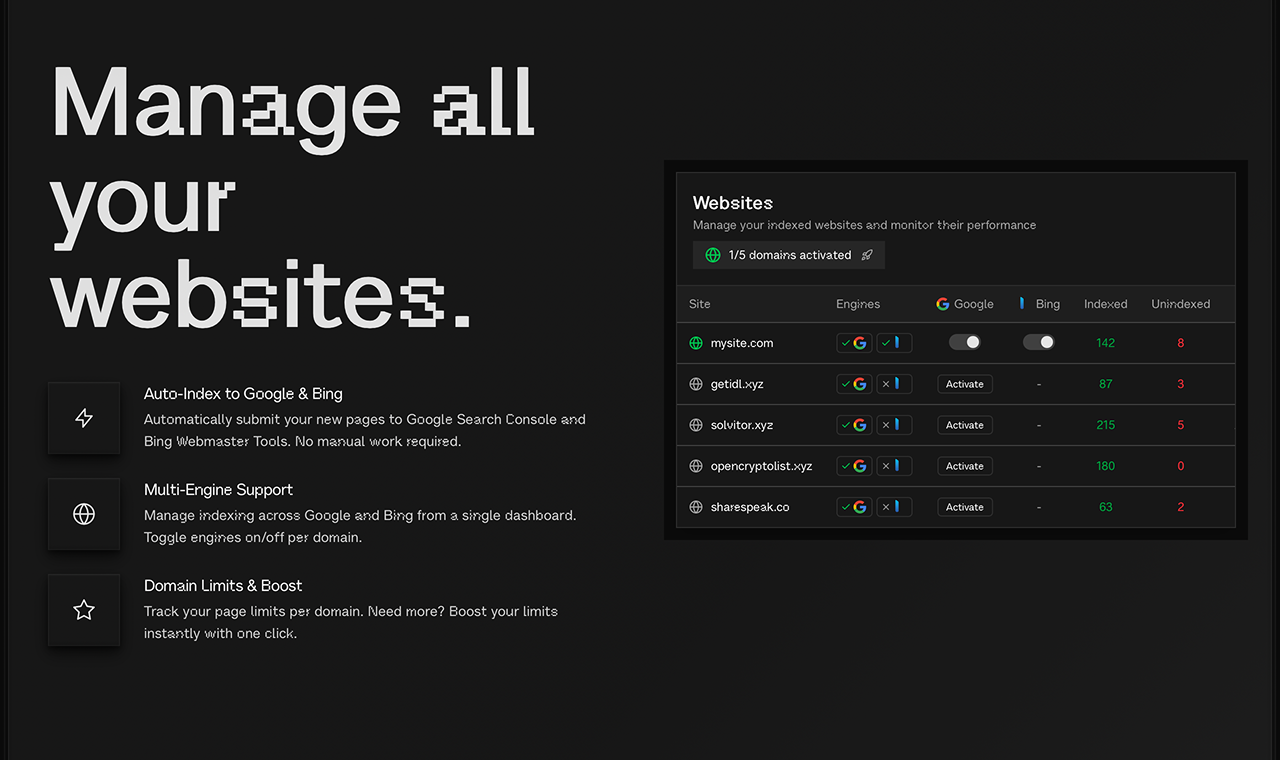Click the star Domain Limits icon
The width and height of the screenshot is (1280, 760).
(84, 610)
